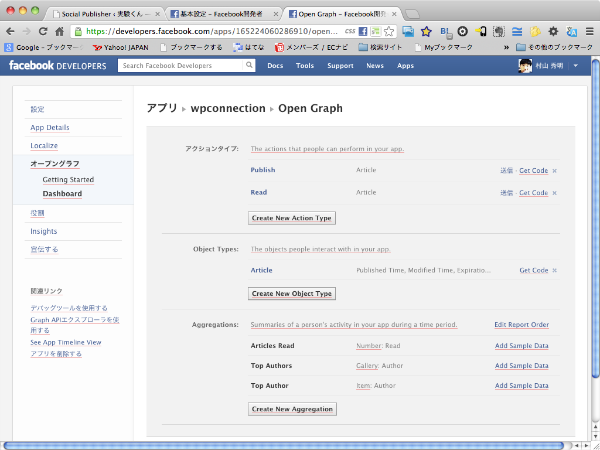Bookmark this page with star outline icon
The image size is (600, 450).
389,31
